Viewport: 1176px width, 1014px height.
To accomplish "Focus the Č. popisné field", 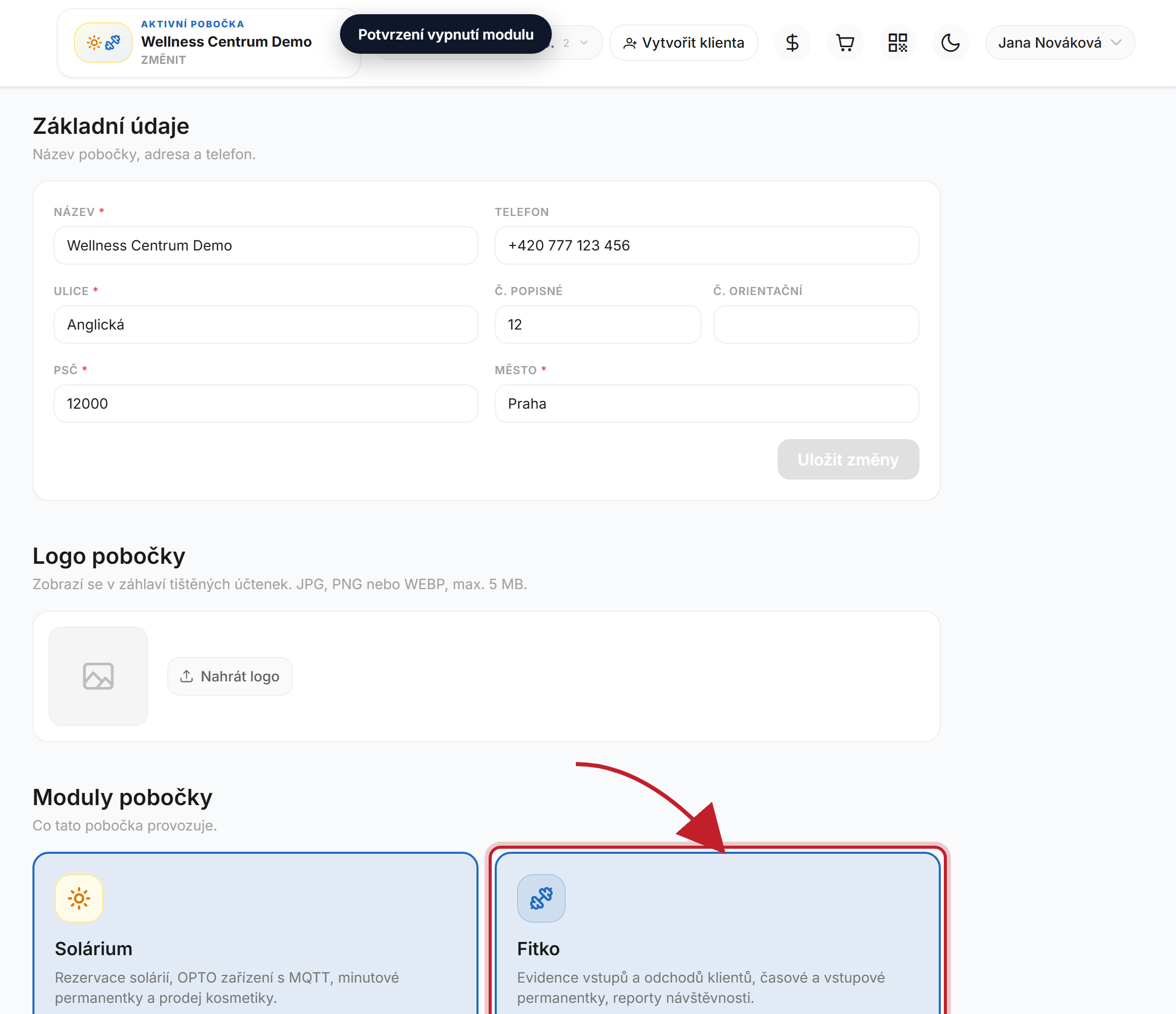I will pos(598,324).
